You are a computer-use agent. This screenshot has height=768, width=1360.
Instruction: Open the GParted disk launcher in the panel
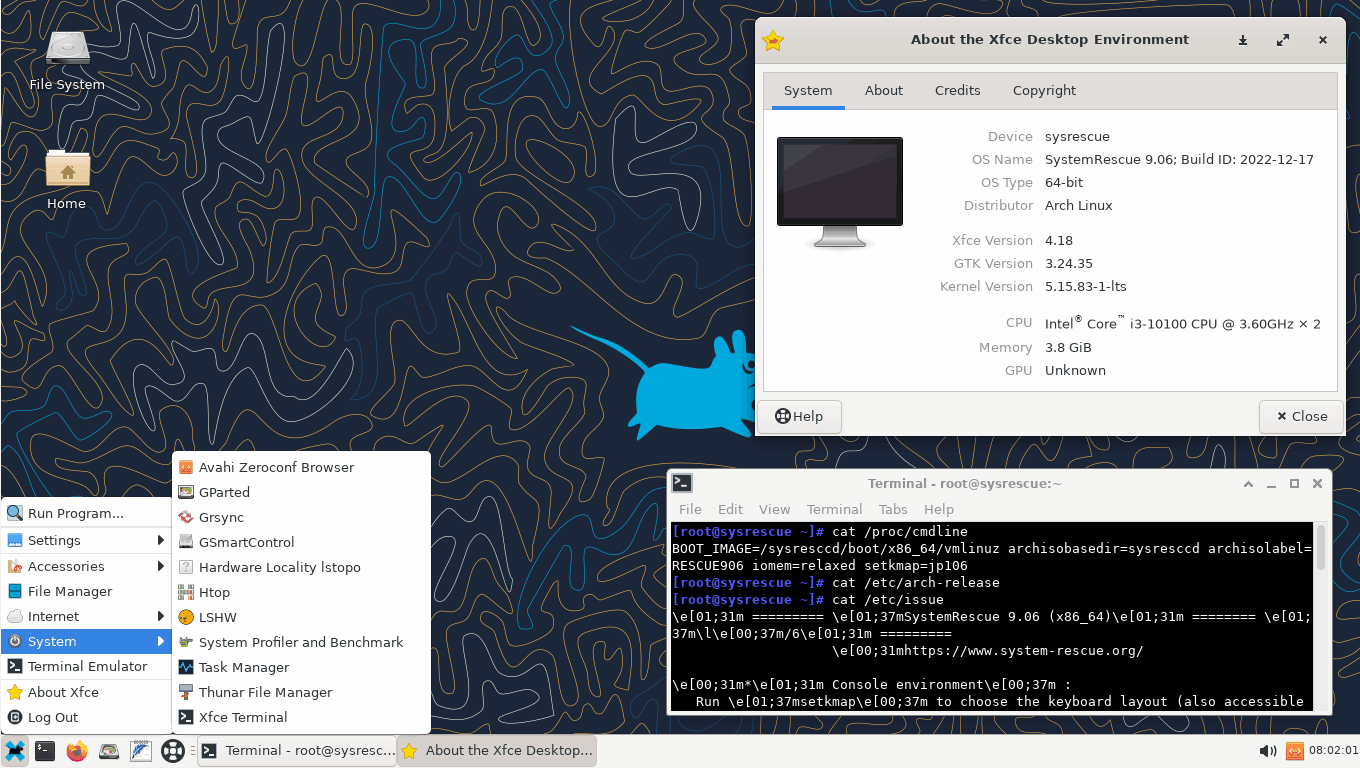(x=109, y=750)
